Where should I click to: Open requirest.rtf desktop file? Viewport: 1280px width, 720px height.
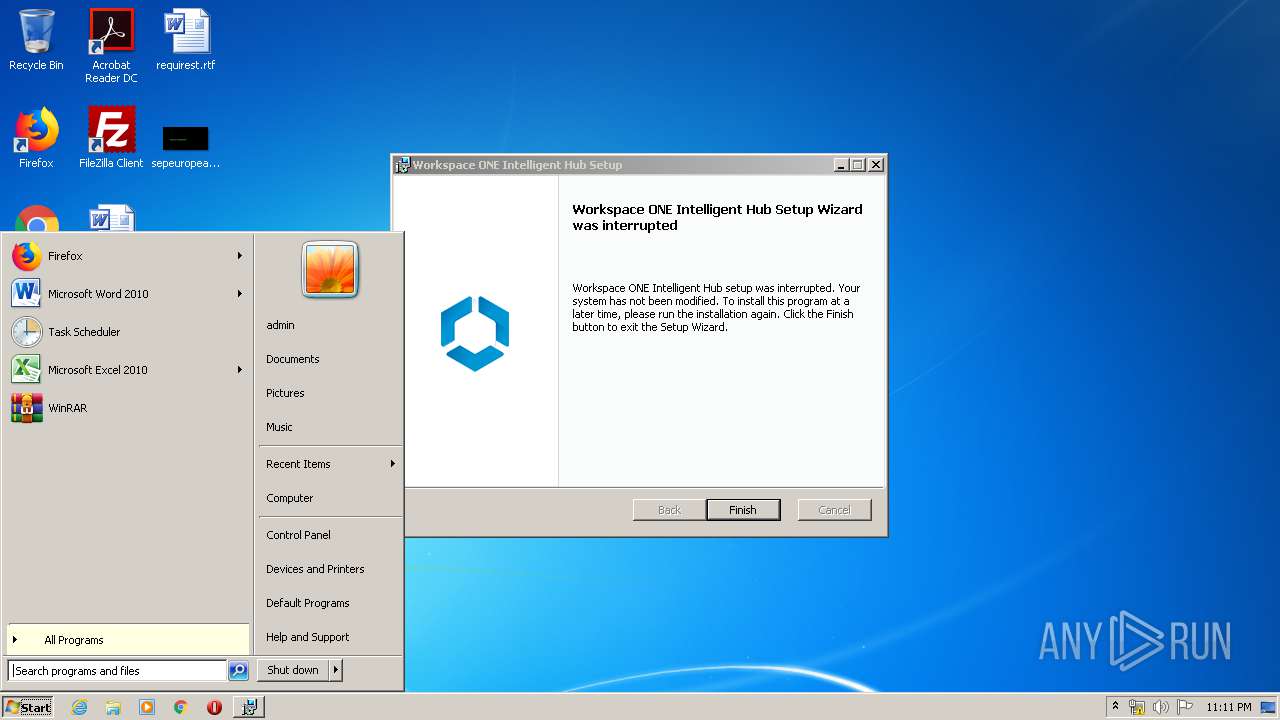(x=186, y=40)
